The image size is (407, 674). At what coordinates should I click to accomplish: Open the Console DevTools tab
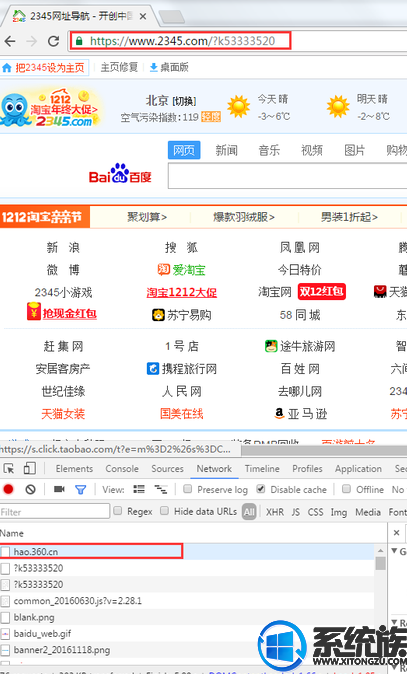coord(122,469)
